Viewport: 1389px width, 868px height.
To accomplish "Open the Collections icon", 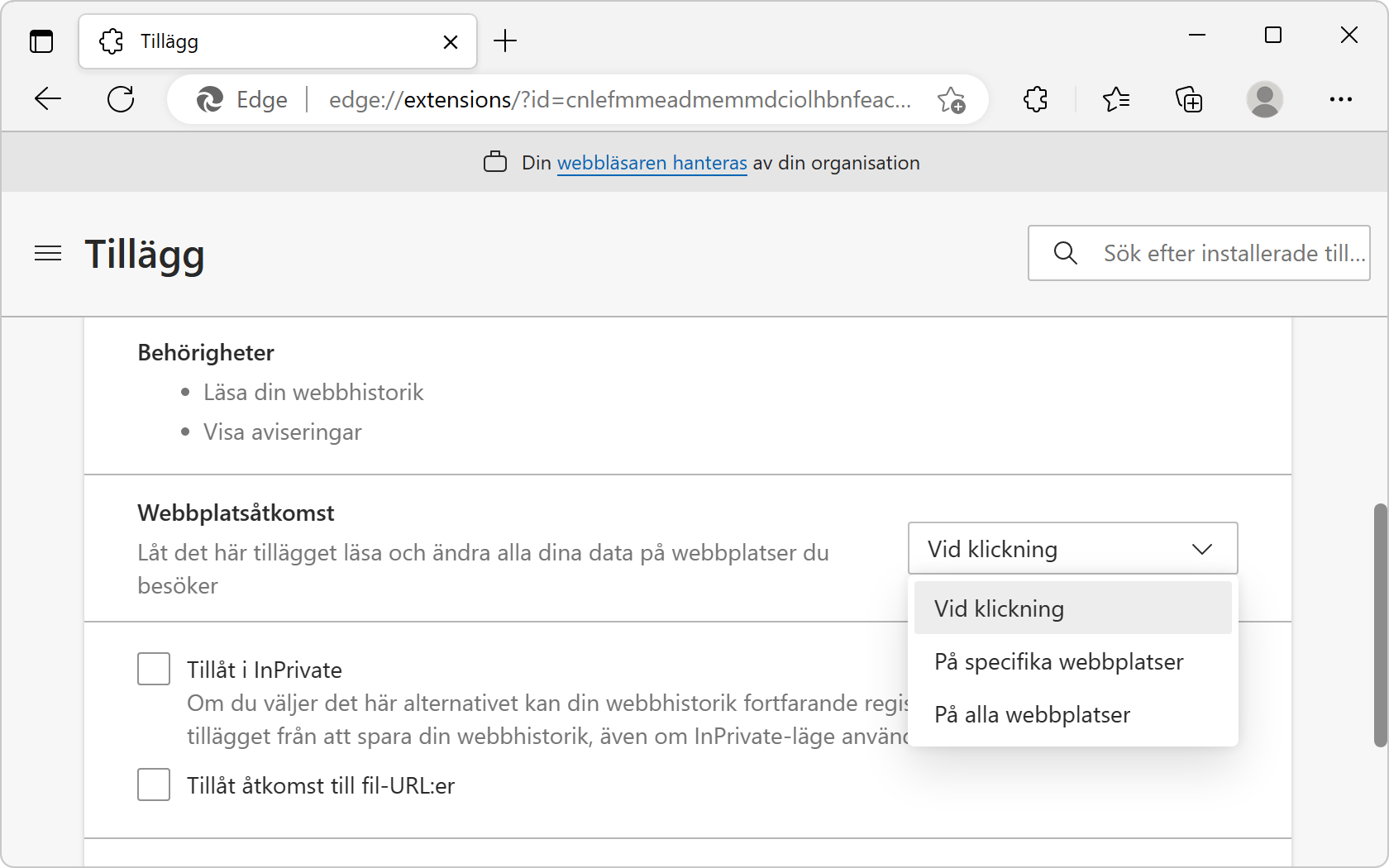I will 1189,100.
